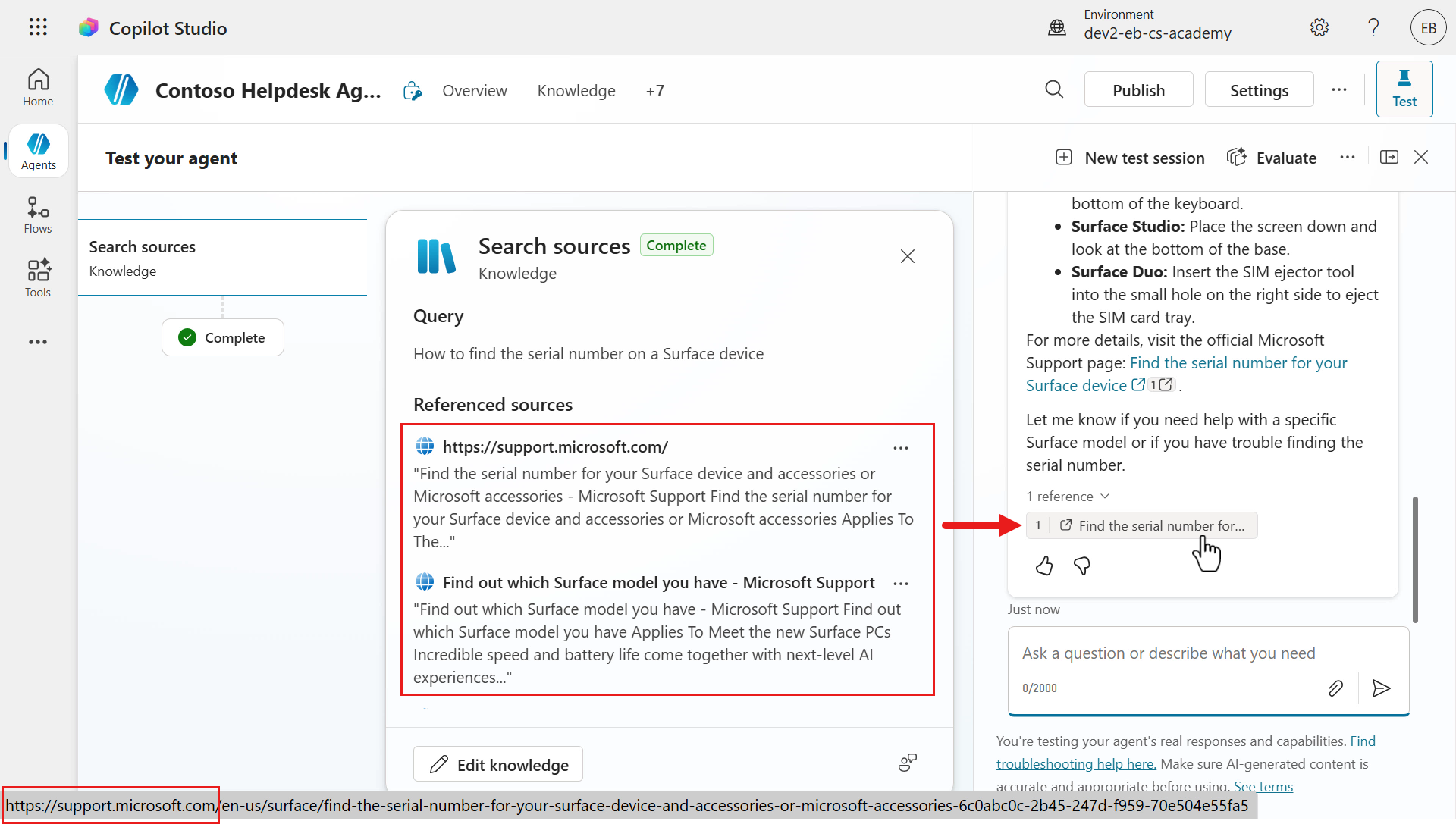Click the attach file paperclip icon

point(1335,688)
